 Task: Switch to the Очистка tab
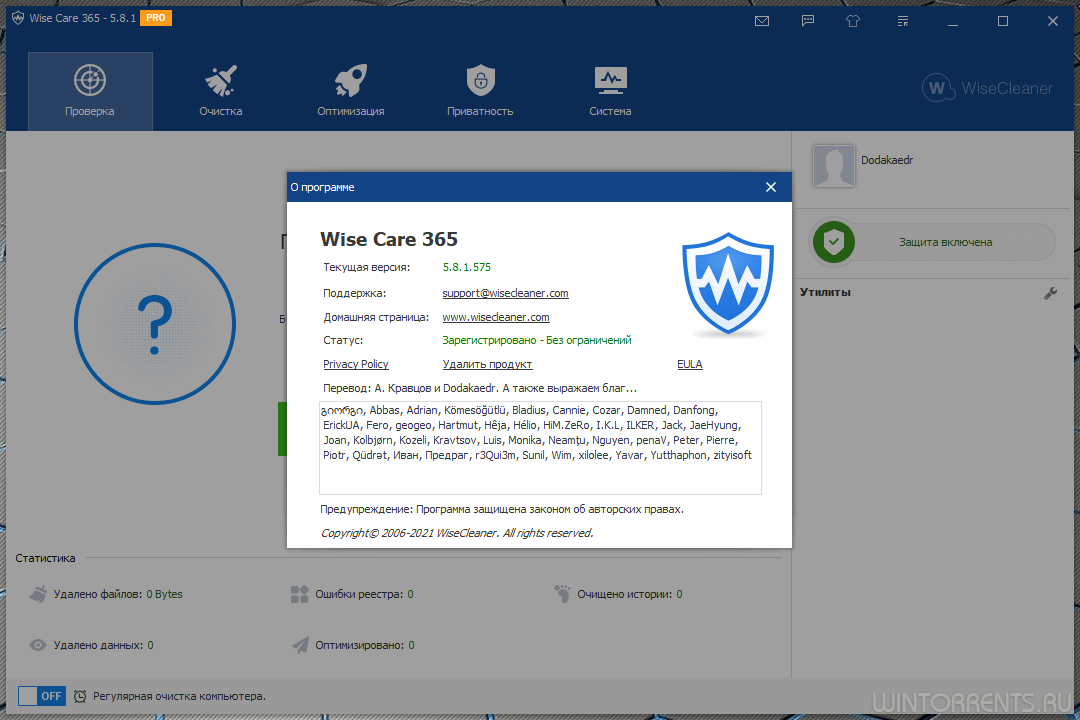220,91
